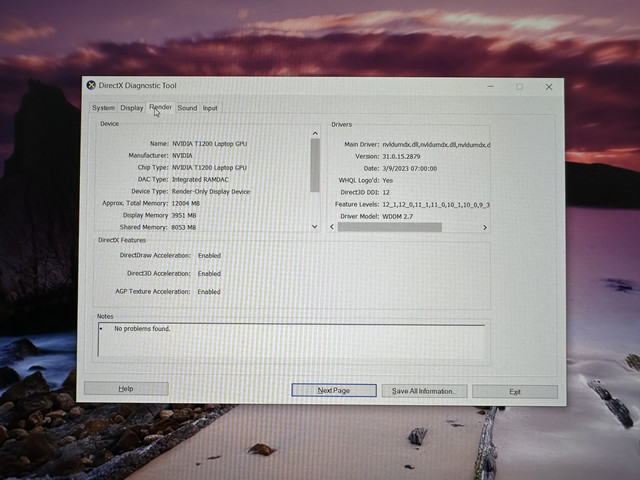This screenshot has width=640, height=480.
Task: Click Save All Information button
Action: coord(424,391)
